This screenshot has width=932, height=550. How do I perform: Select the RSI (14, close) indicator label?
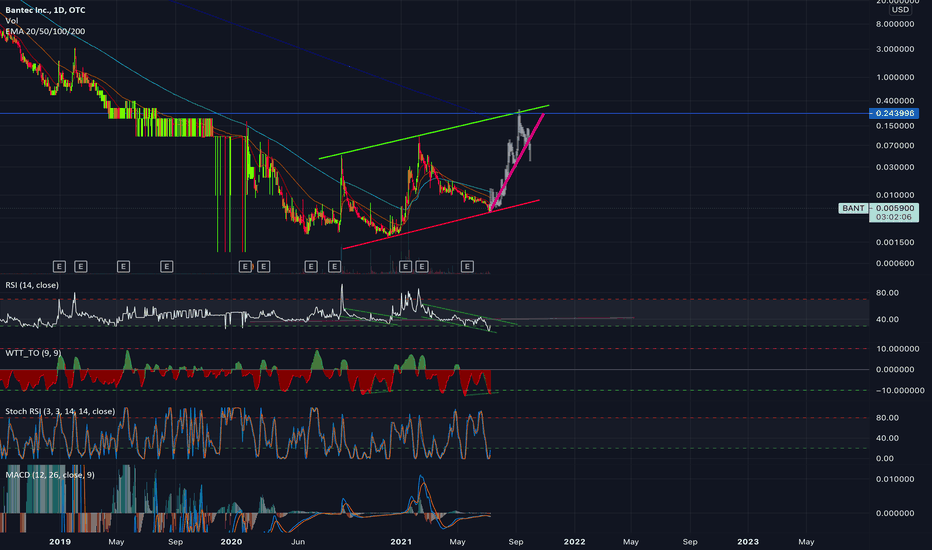point(32,285)
